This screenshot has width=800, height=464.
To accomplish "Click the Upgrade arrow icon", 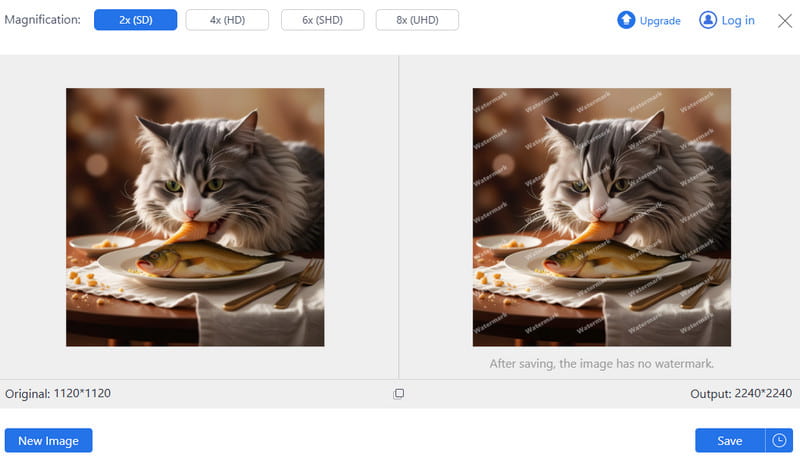I will (x=626, y=20).
